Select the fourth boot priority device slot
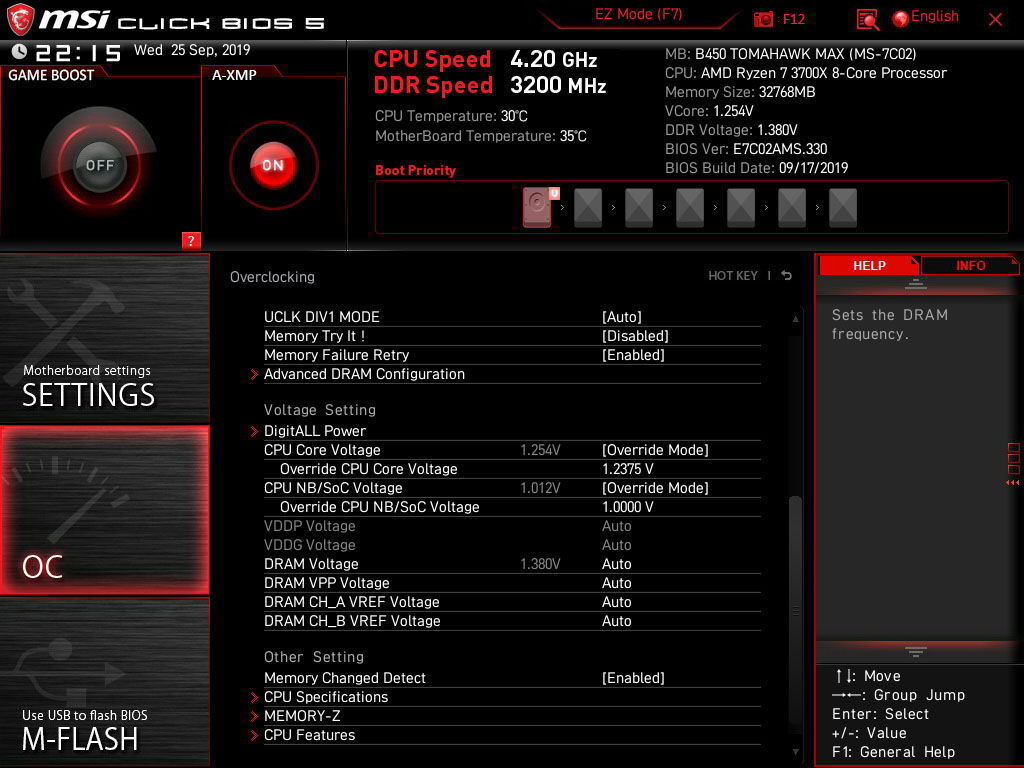The width and height of the screenshot is (1024, 768). pyautogui.click(x=690, y=208)
